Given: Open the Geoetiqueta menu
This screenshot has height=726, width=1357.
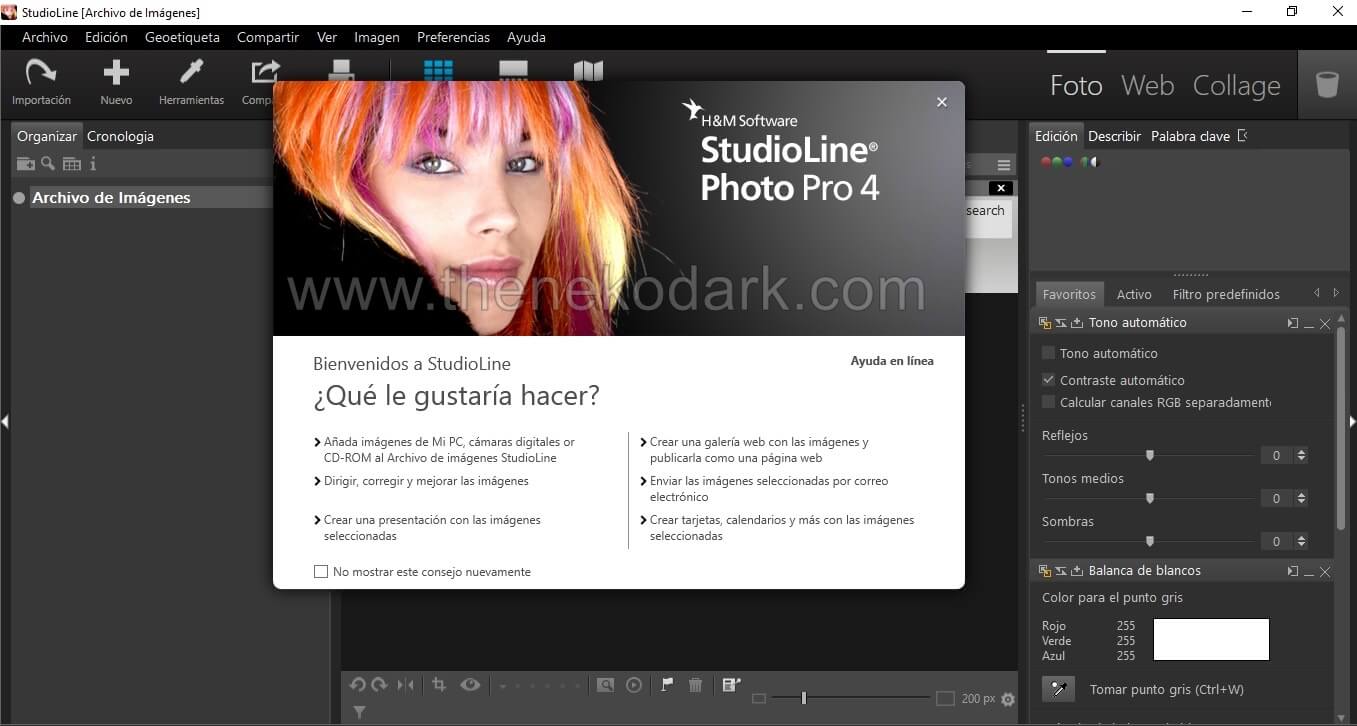Looking at the screenshot, I should click(182, 37).
